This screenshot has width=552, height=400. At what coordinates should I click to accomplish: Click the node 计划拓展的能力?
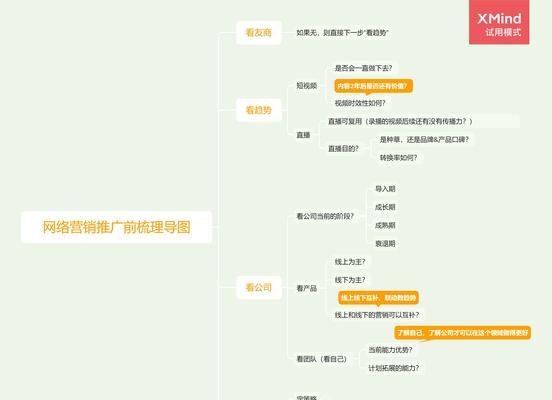393,368
